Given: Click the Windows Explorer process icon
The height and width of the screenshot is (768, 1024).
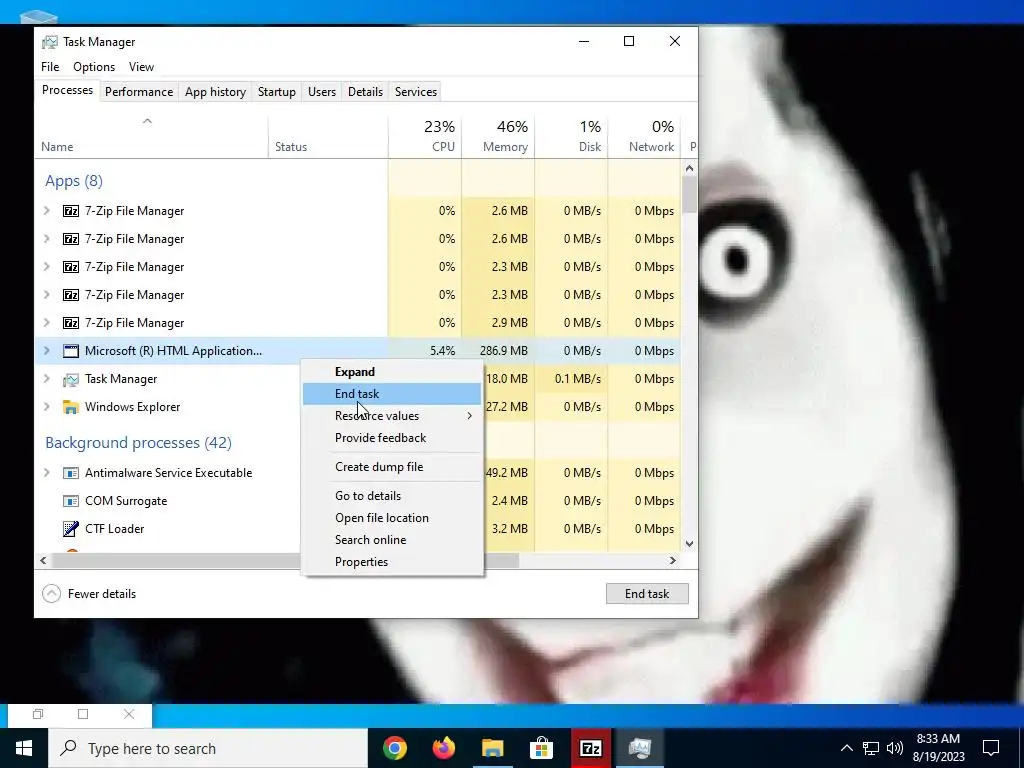Looking at the screenshot, I should click(x=71, y=407).
